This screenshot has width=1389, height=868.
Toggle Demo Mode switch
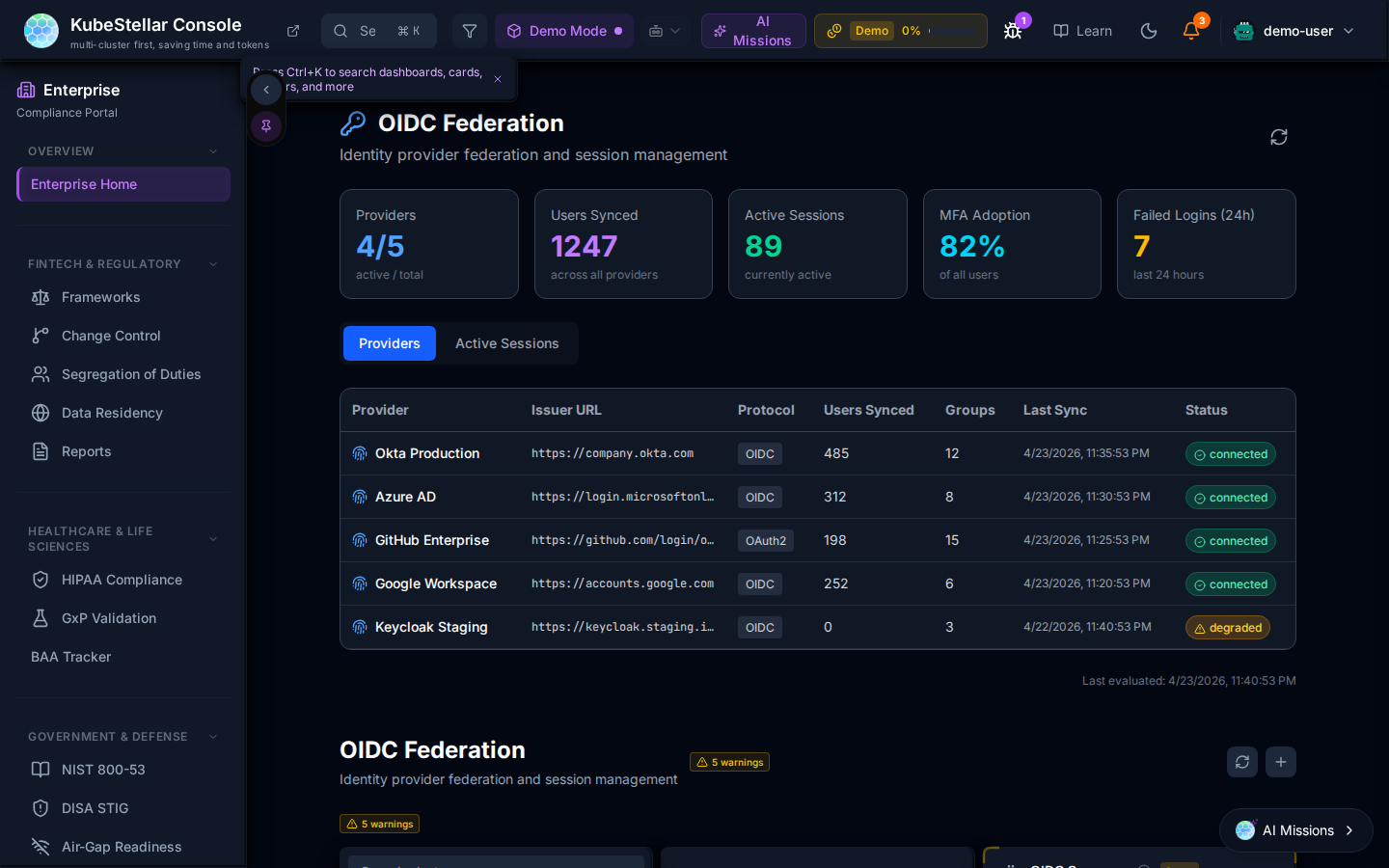(564, 31)
